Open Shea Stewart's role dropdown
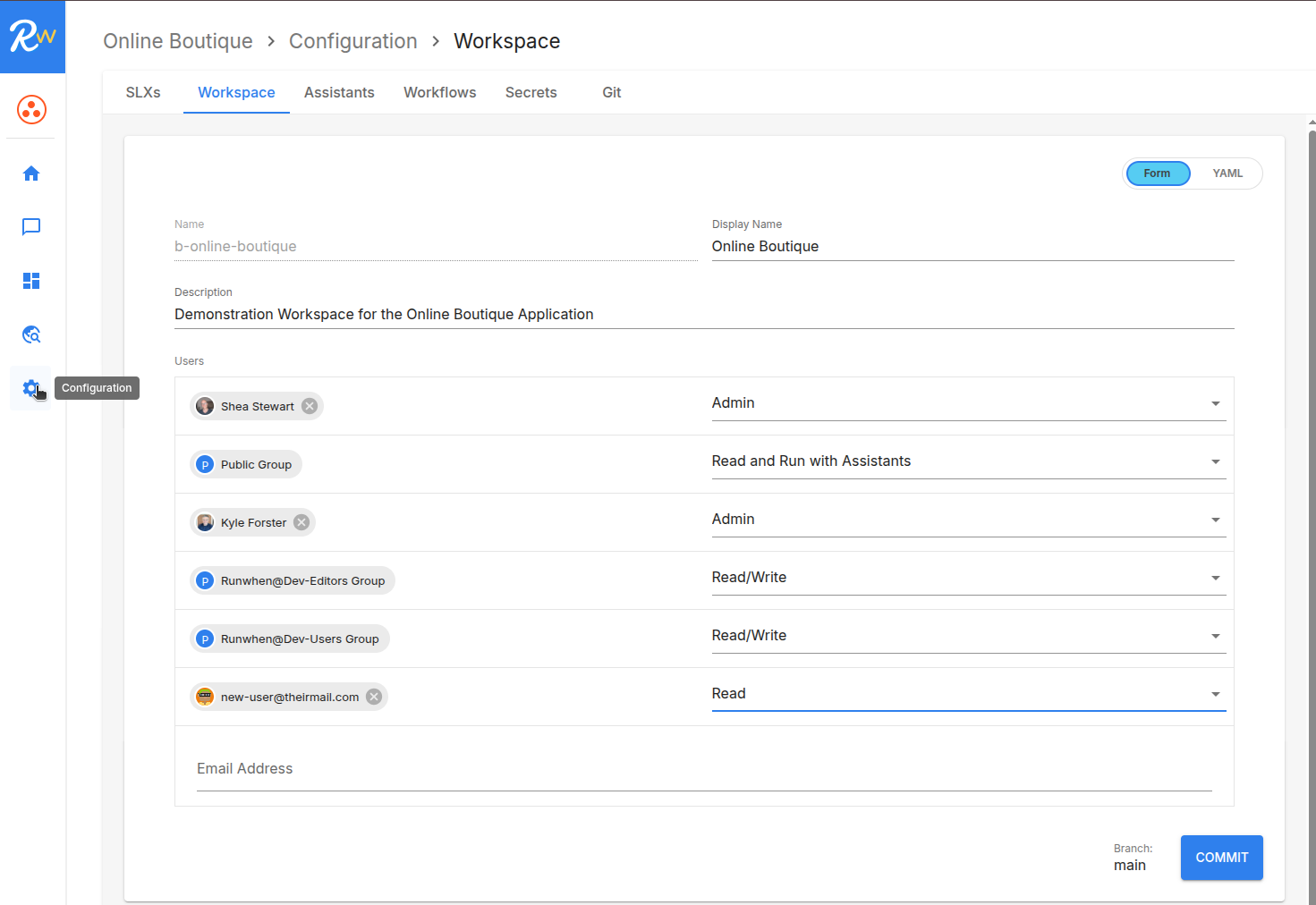The height and width of the screenshot is (905, 1316). [968, 403]
